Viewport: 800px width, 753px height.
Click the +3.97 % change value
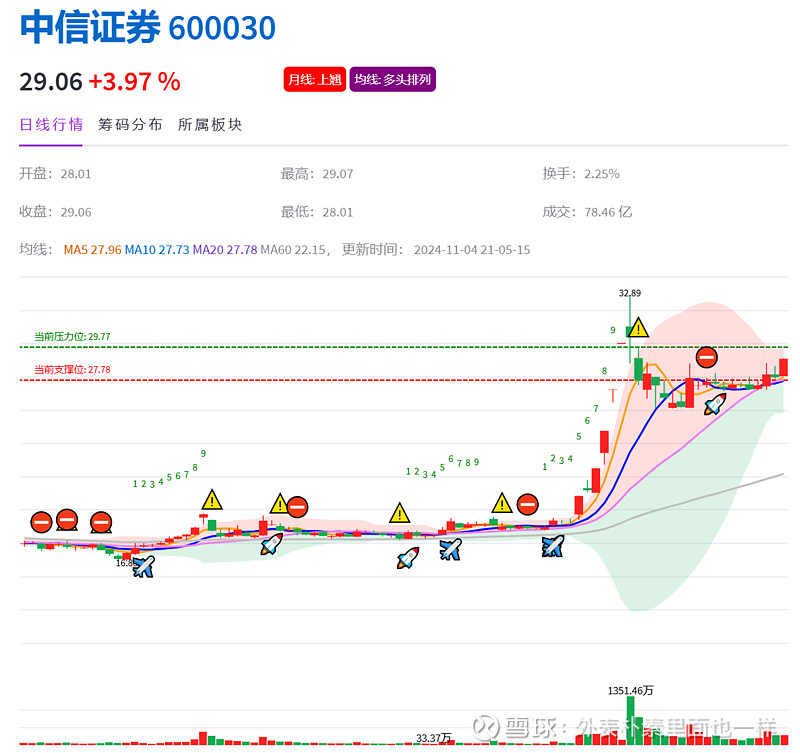[135, 82]
